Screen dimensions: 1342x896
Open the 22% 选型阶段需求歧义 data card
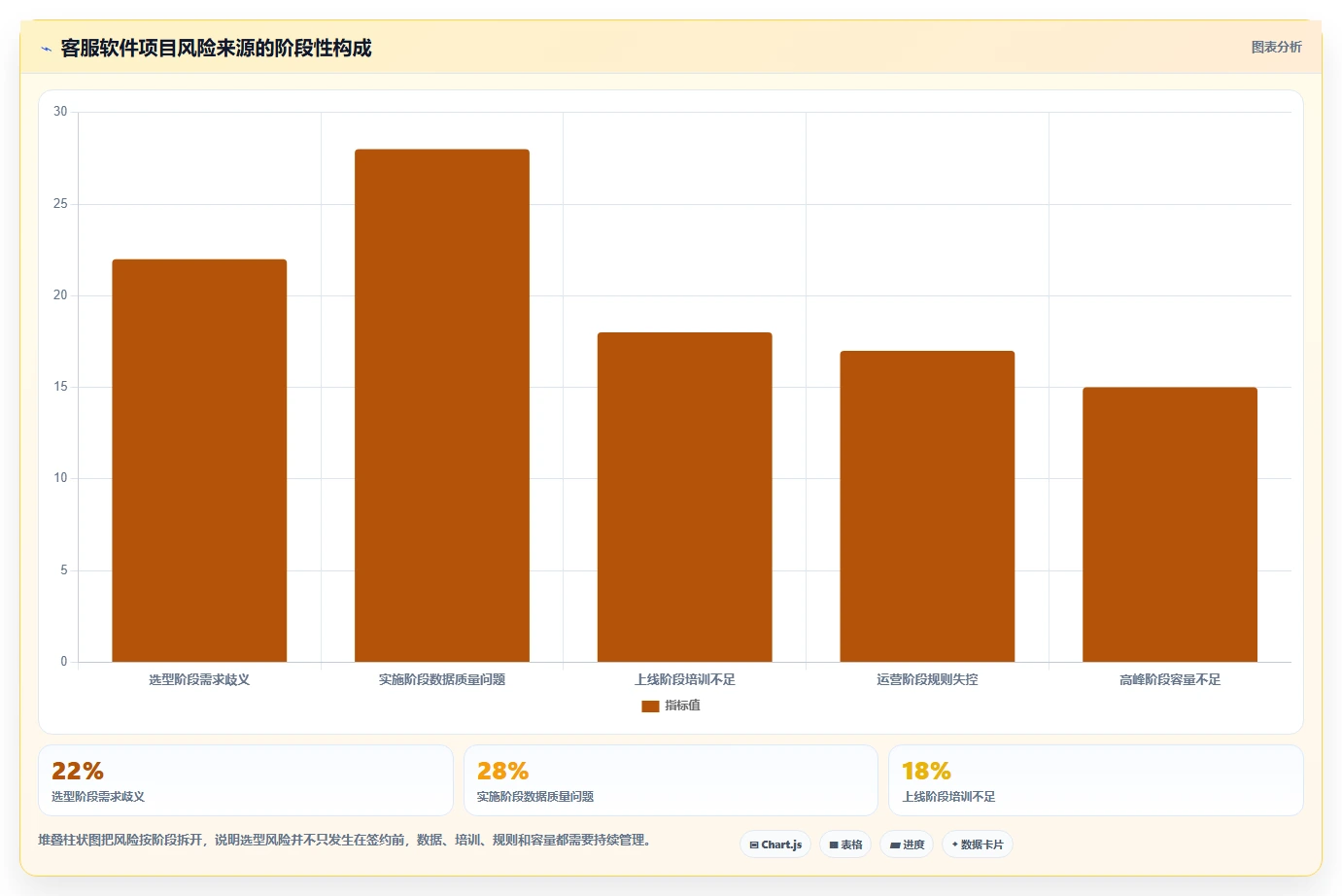(245, 780)
